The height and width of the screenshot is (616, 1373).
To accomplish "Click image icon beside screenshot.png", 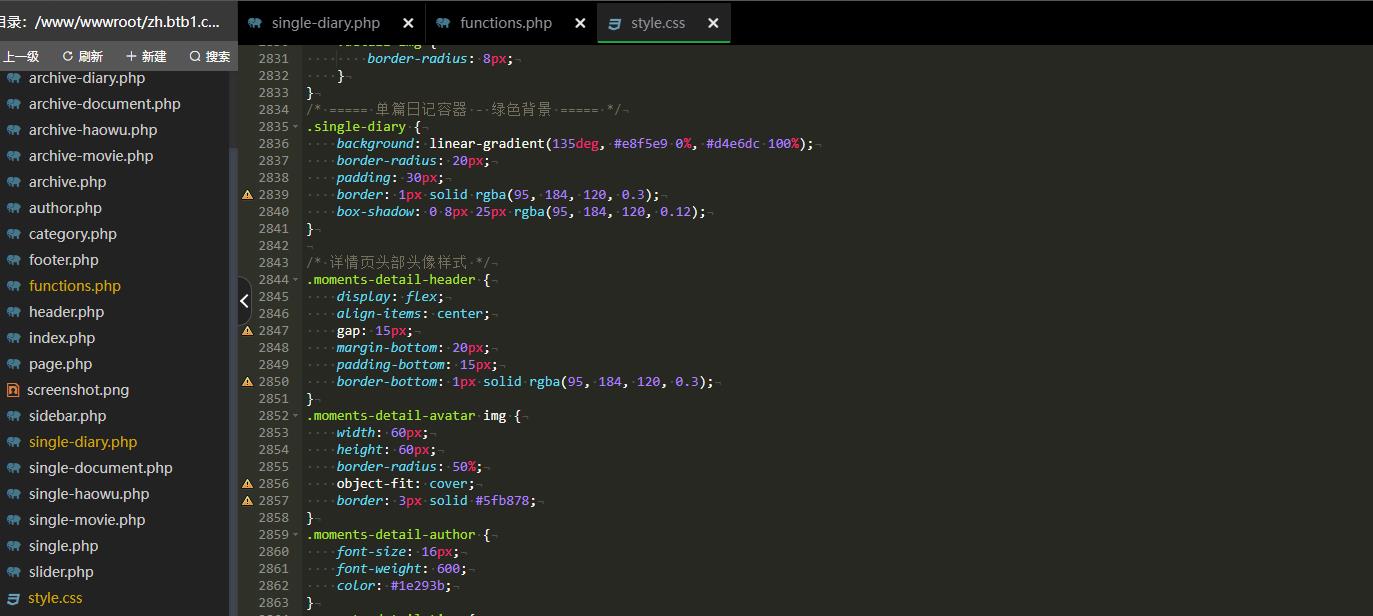I will pyautogui.click(x=13, y=390).
